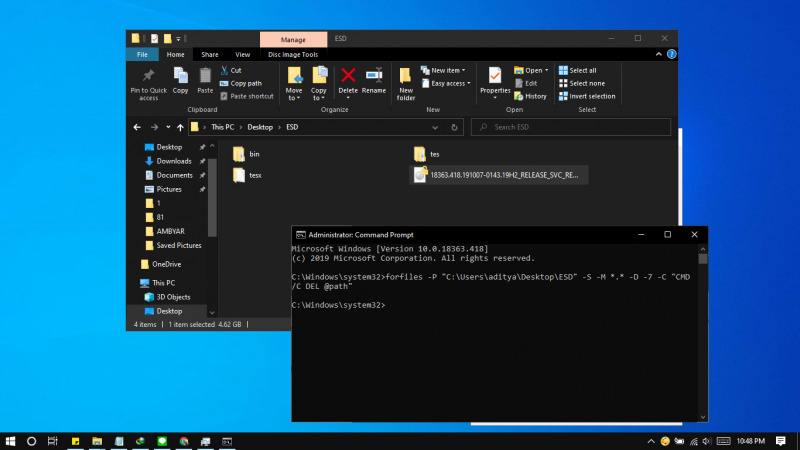
Task: Open 3D Objects in navigation pane
Action: pyautogui.click(x=173, y=297)
